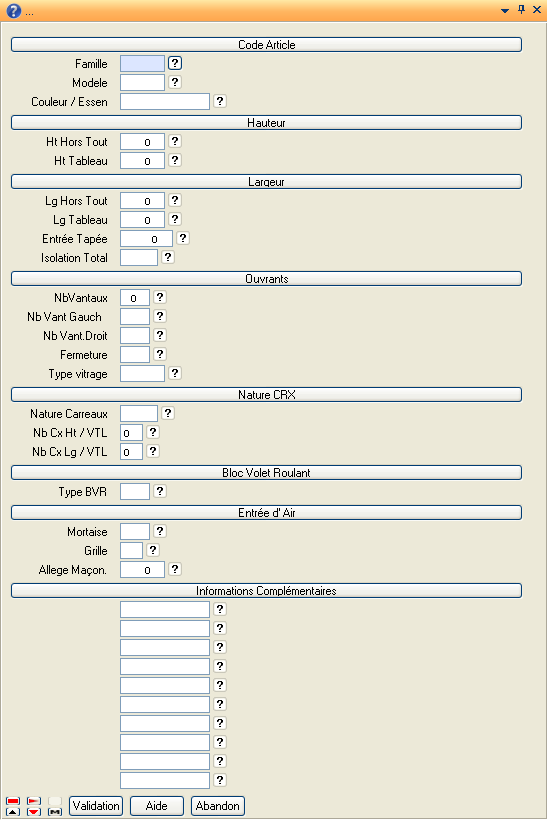Click the Validation button
The height and width of the screenshot is (820, 547).
pyautogui.click(x=96, y=806)
